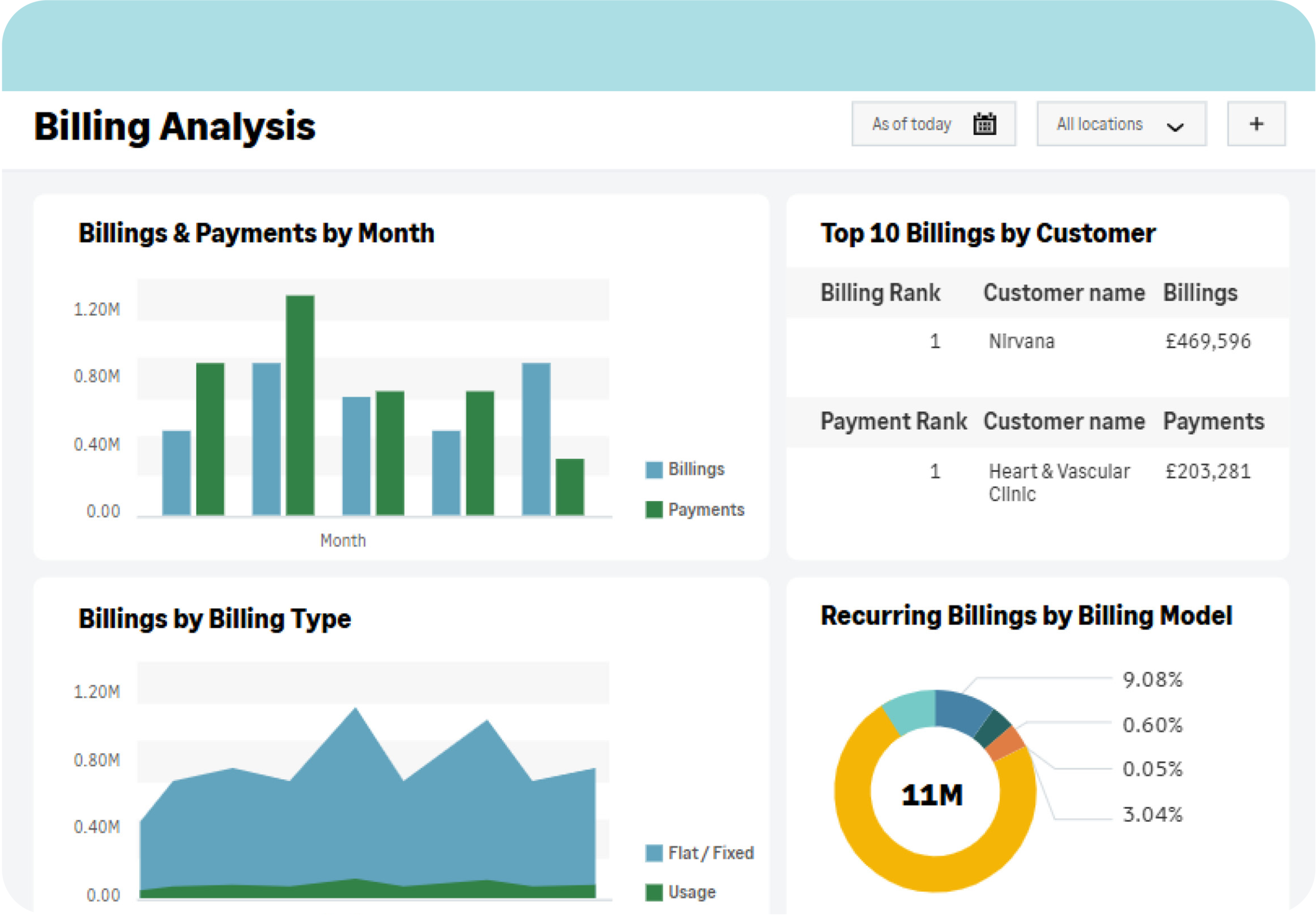Click the 0.60% donut label
This screenshot has width=1316, height=916.
pyautogui.click(x=1152, y=726)
